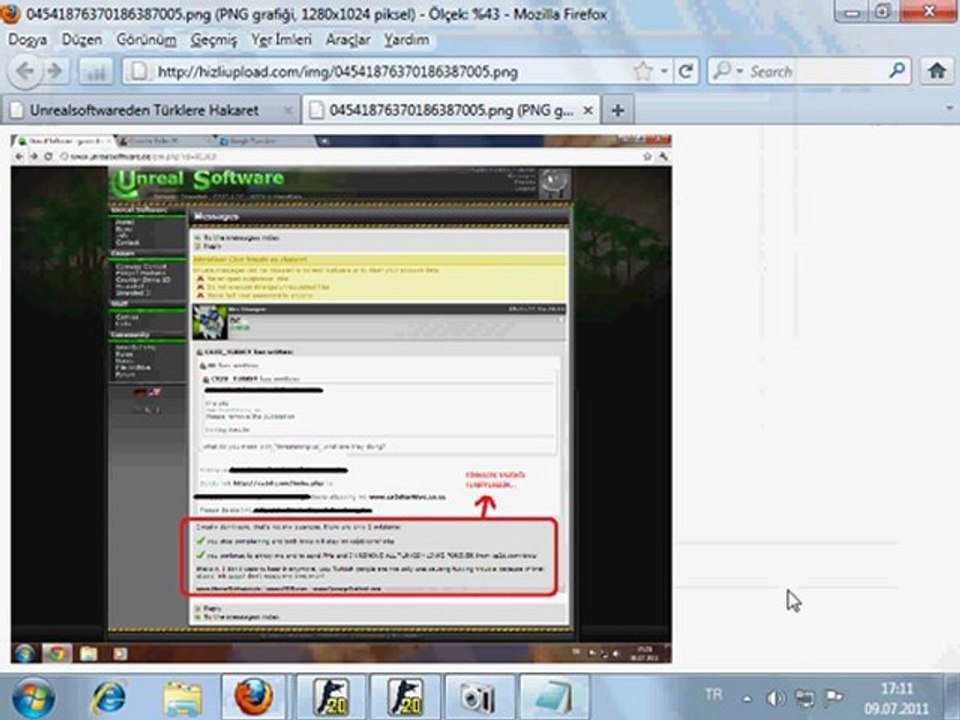Open a new tab with the plus button

pyautogui.click(x=618, y=111)
